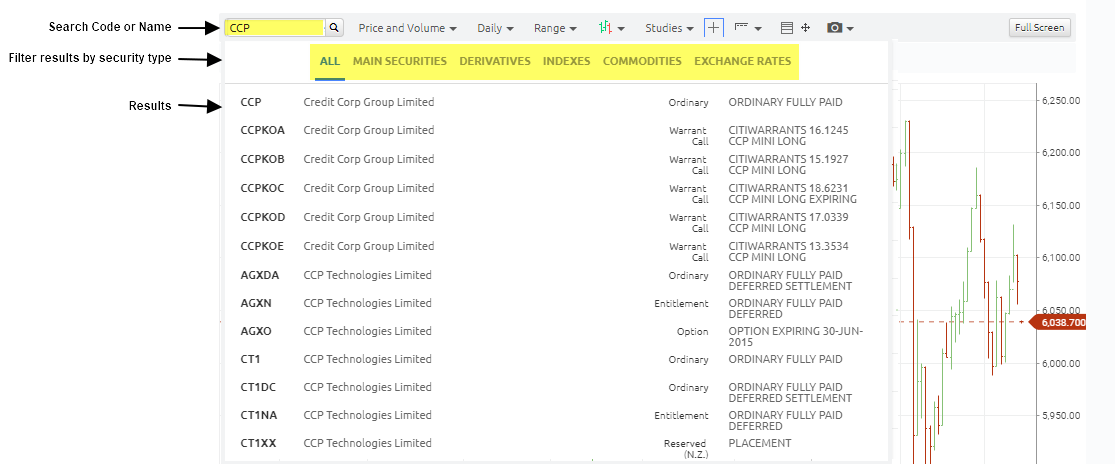Select the CCPKOD warrant result
Screen dimensions: 1115x464
pyautogui.click(x=556, y=223)
